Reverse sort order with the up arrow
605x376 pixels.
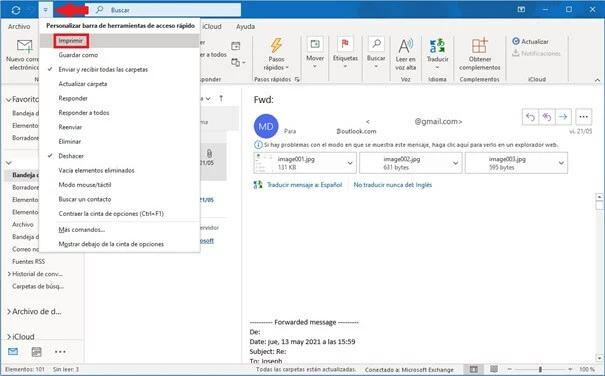pyautogui.click(x=221, y=98)
